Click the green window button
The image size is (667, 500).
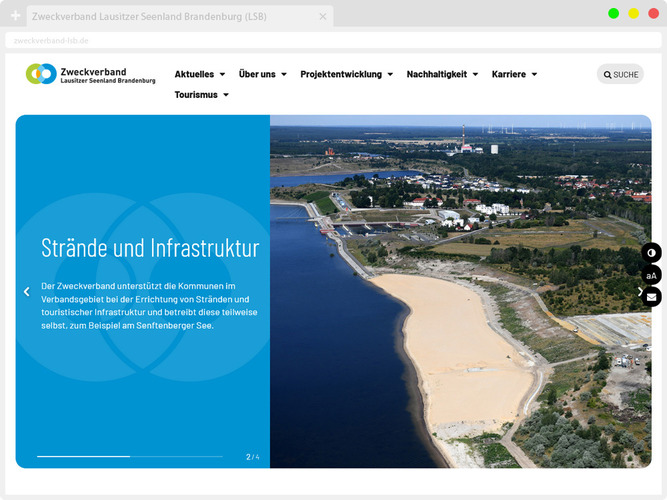pos(613,13)
